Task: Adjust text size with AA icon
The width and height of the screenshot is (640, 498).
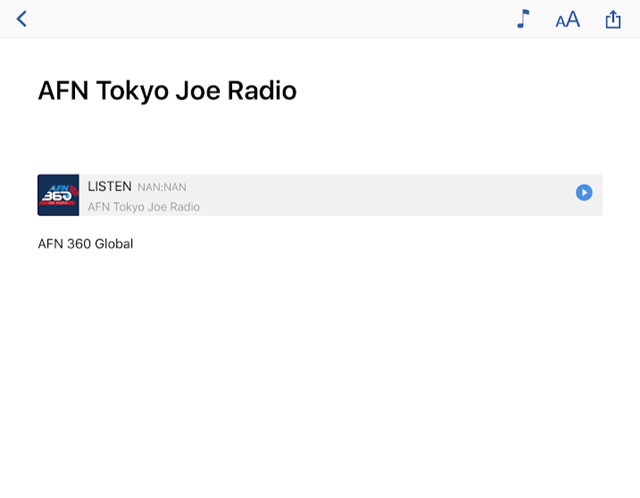Action: [x=567, y=19]
